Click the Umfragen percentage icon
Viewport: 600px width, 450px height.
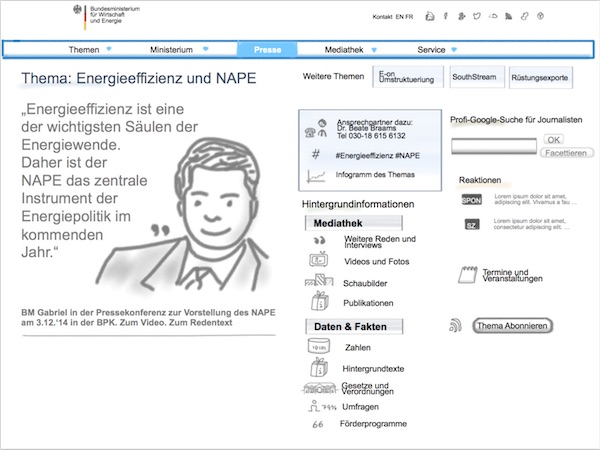coord(322,406)
